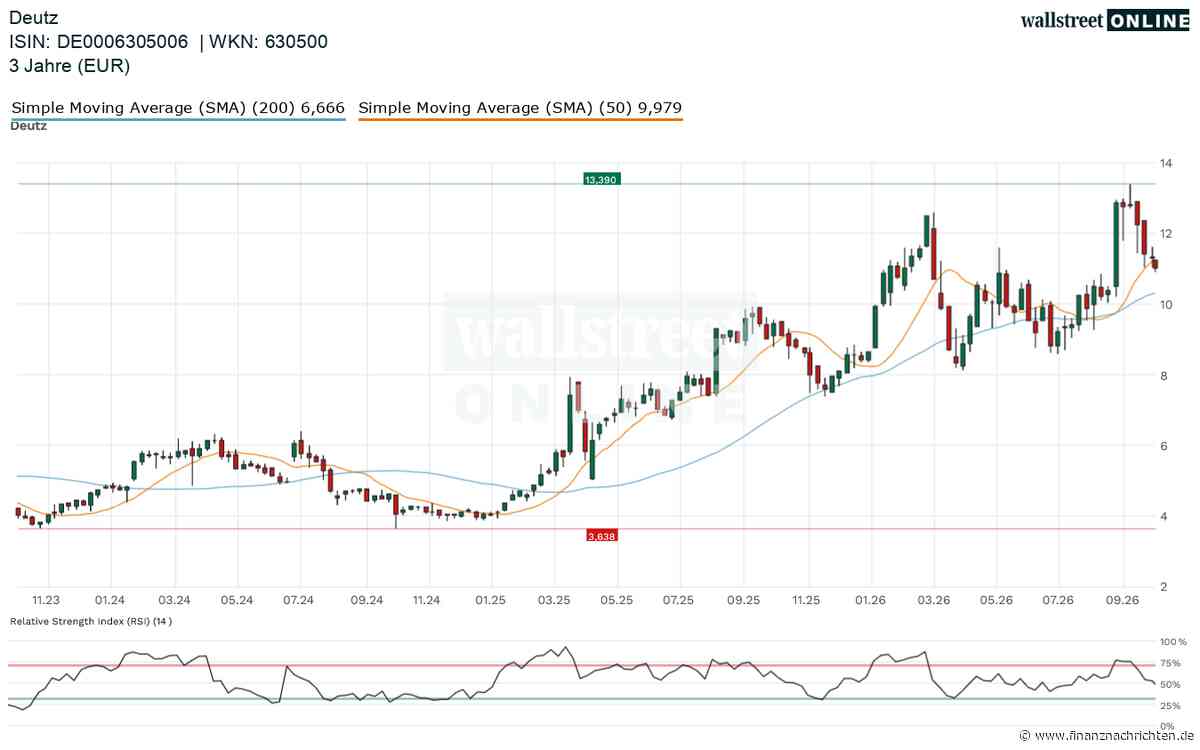Click the green 13,390 high price label
This screenshot has width=1200, height=750.
(x=602, y=179)
